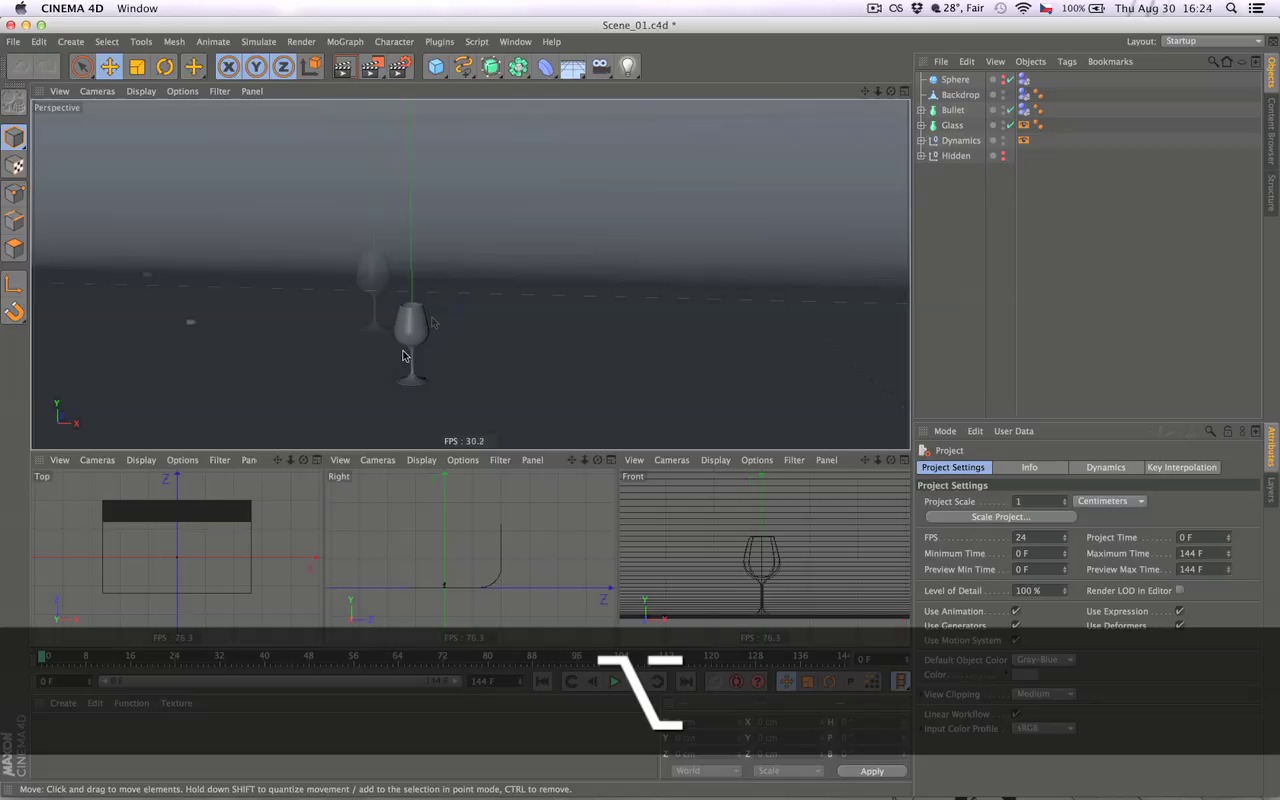Toggle Y-axis lock button
This screenshot has height=800, width=1280.
click(x=256, y=67)
